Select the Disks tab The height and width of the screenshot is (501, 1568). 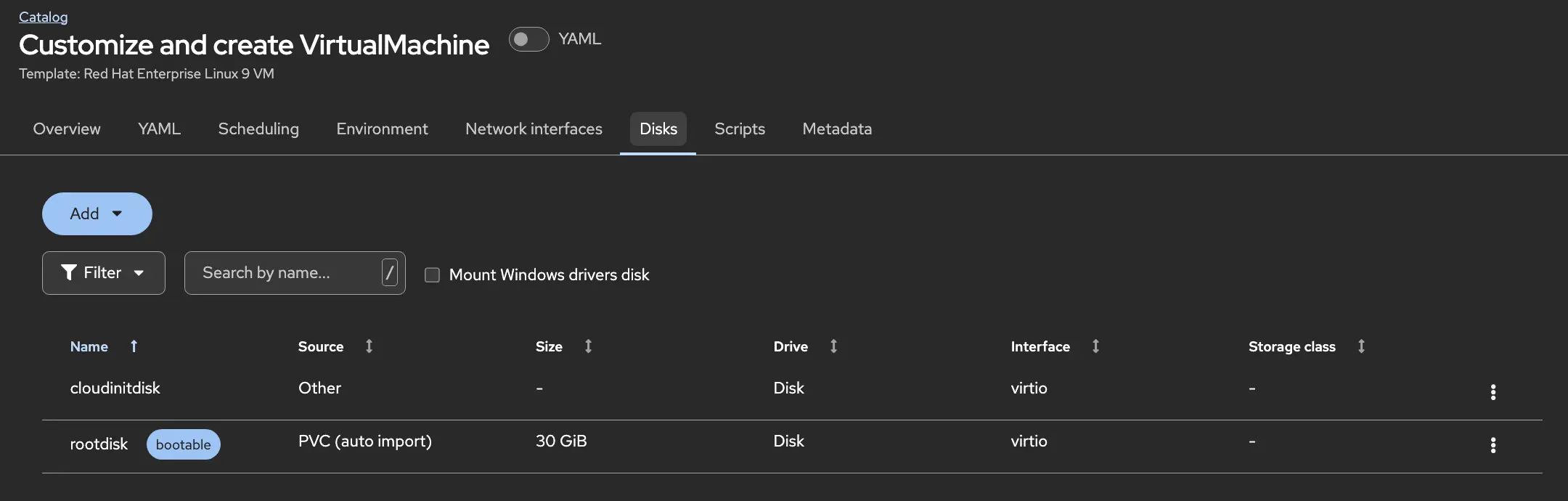pyautogui.click(x=658, y=129)
